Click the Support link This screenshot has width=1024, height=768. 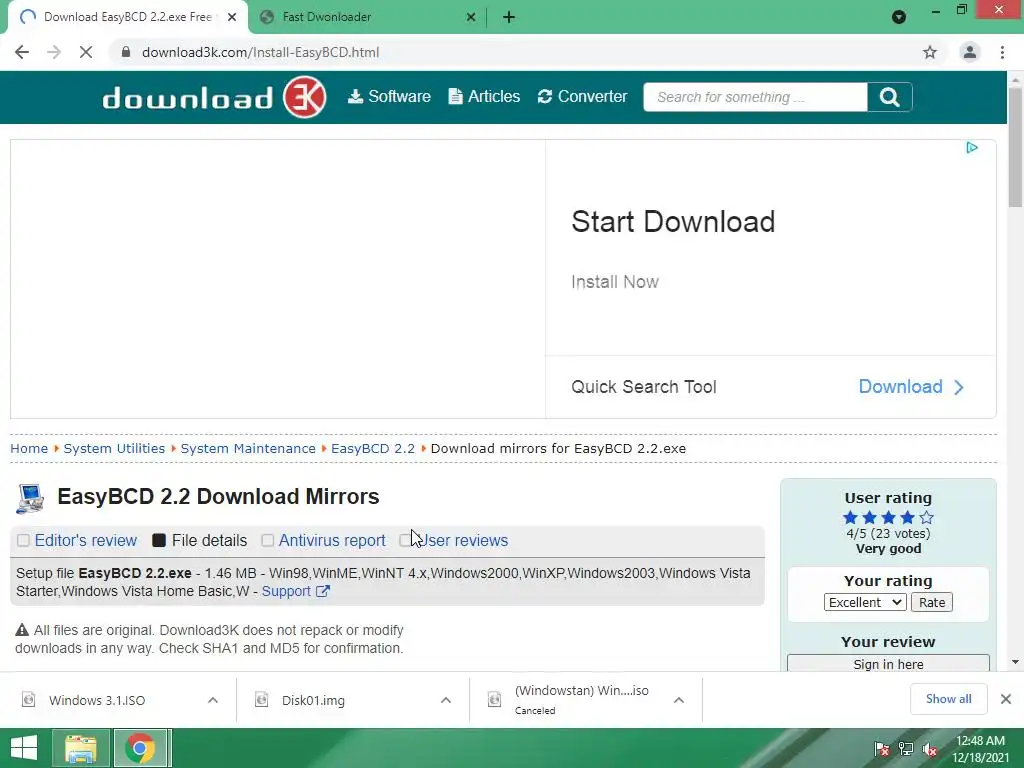pyautogui.click(x=286, y=591)
